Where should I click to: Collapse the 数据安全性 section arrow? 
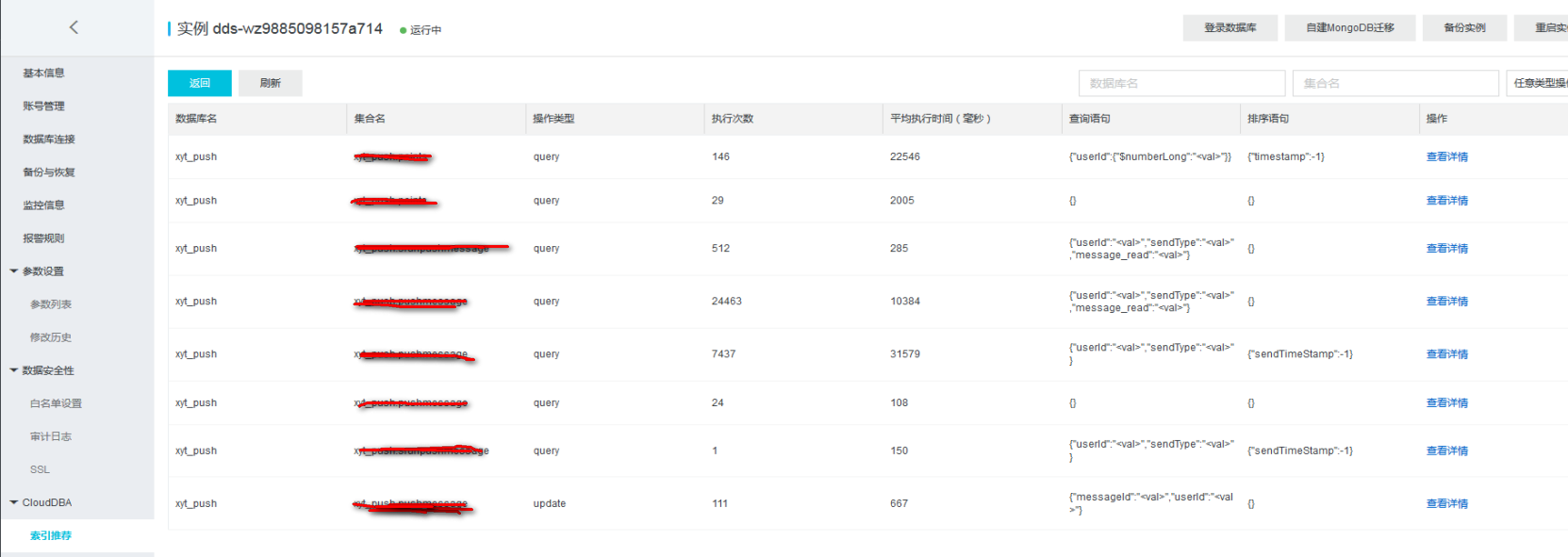[x=14, y=370]
